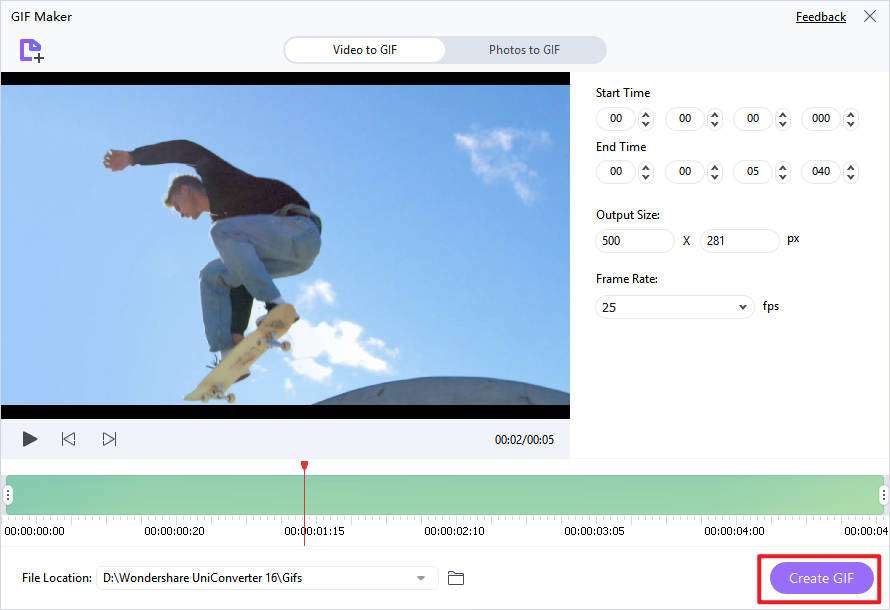
Task: Increase End Time minutes value
Action: pos(715,167)
